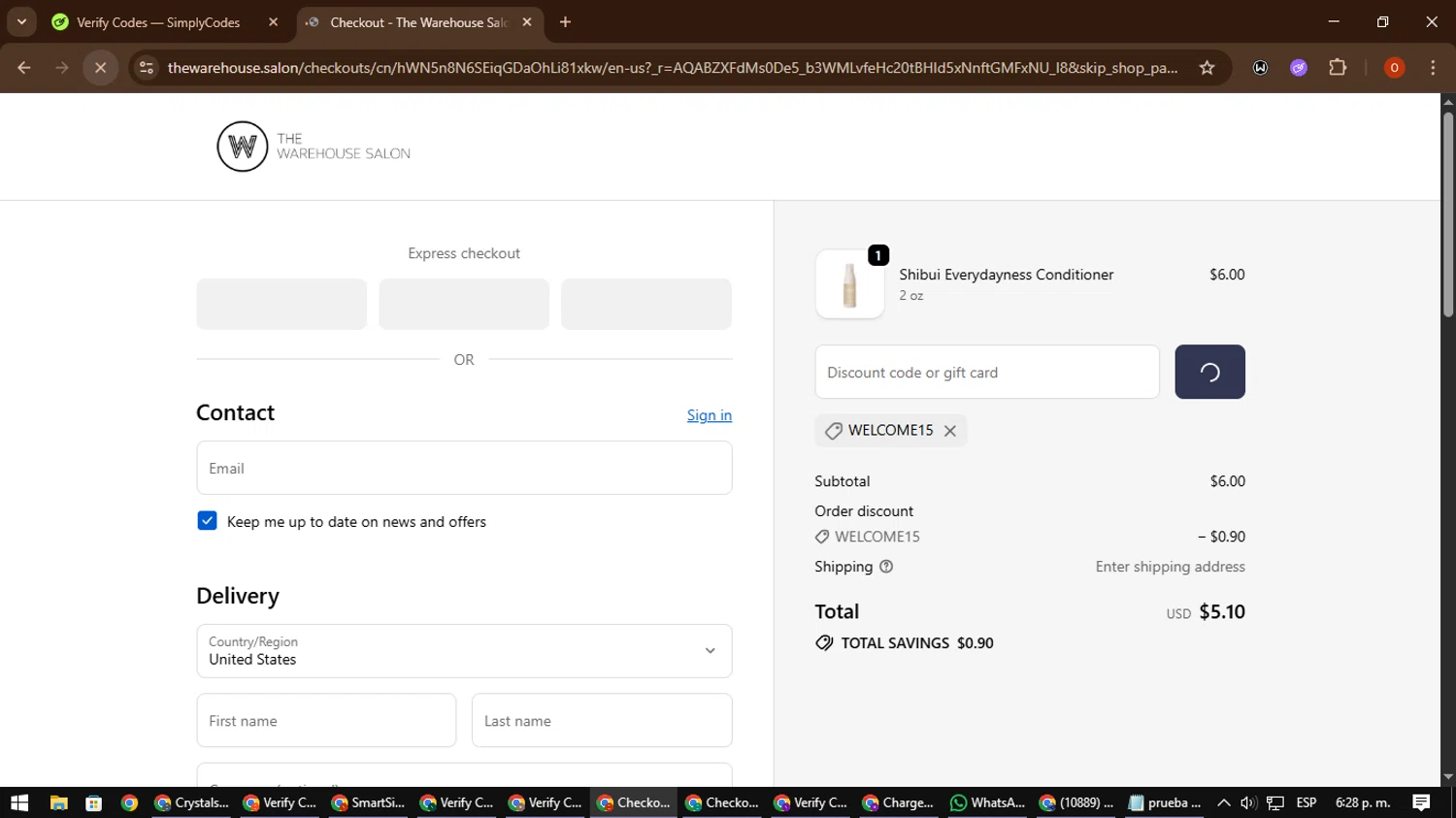
Task: Open Microsoft Store from the taskbar
Action: point(93,802)
